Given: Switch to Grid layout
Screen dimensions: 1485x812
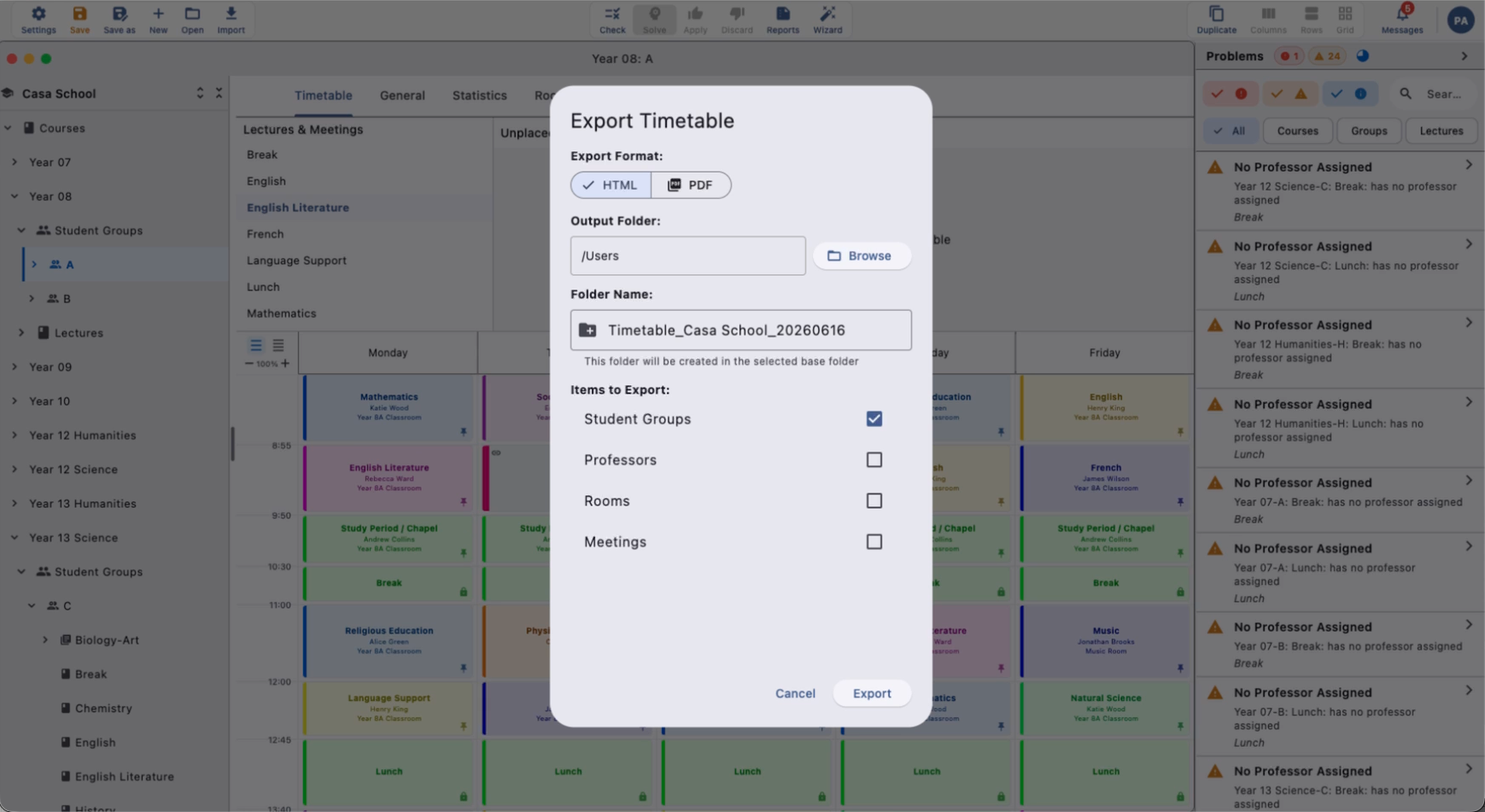Looking at the screenshot, I should point(1345,20).
